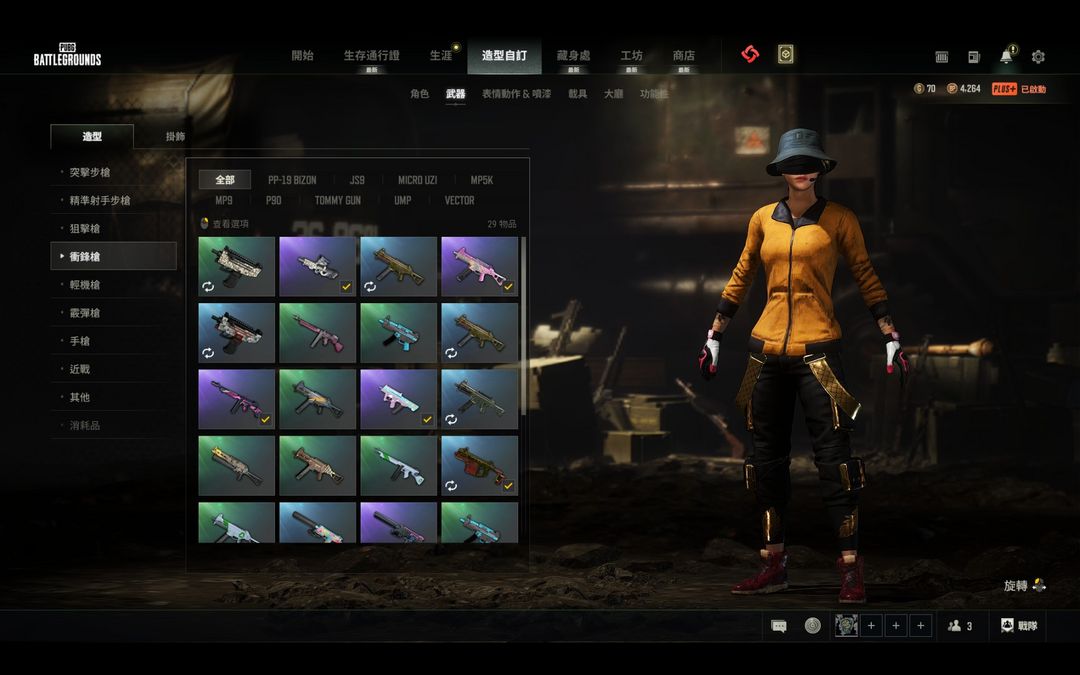
Task: Select the 造型自訂 tab
Action: pyautogui.click(x=504, y=56)
